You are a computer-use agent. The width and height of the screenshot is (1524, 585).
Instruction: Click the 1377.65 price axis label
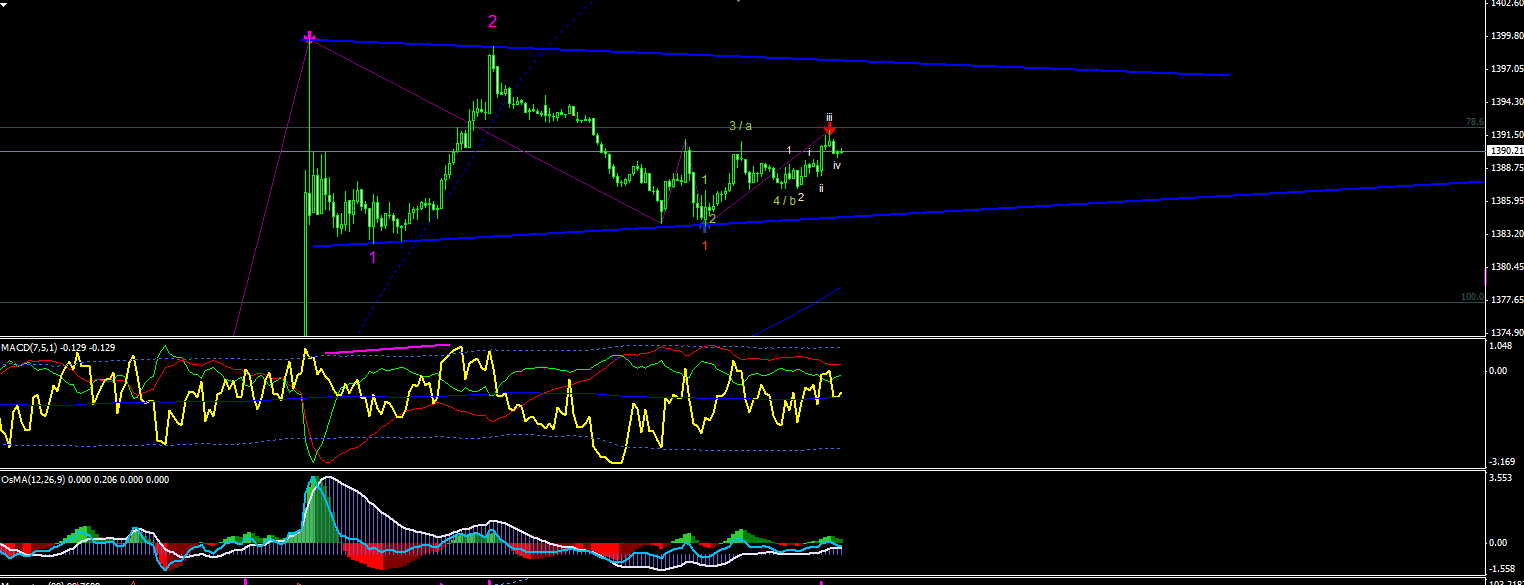1506,300
